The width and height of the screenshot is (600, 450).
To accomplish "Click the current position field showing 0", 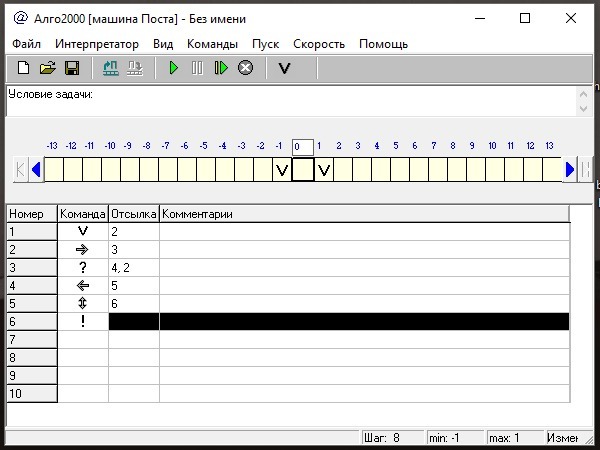I will (x=303, y=147).
